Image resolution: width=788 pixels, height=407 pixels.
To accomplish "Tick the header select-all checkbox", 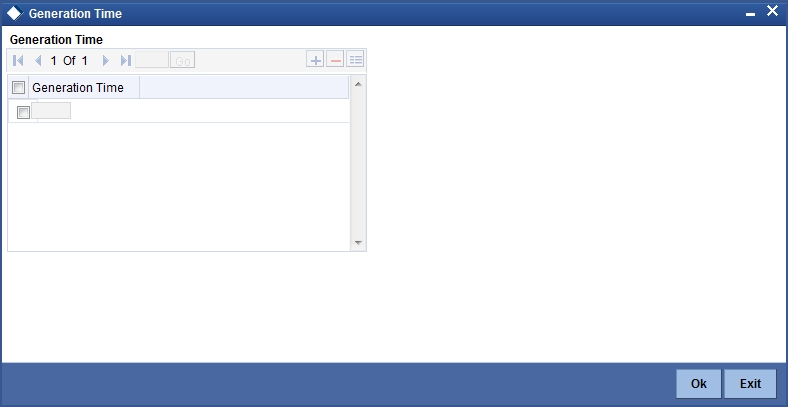I will [x=18, y=87].
